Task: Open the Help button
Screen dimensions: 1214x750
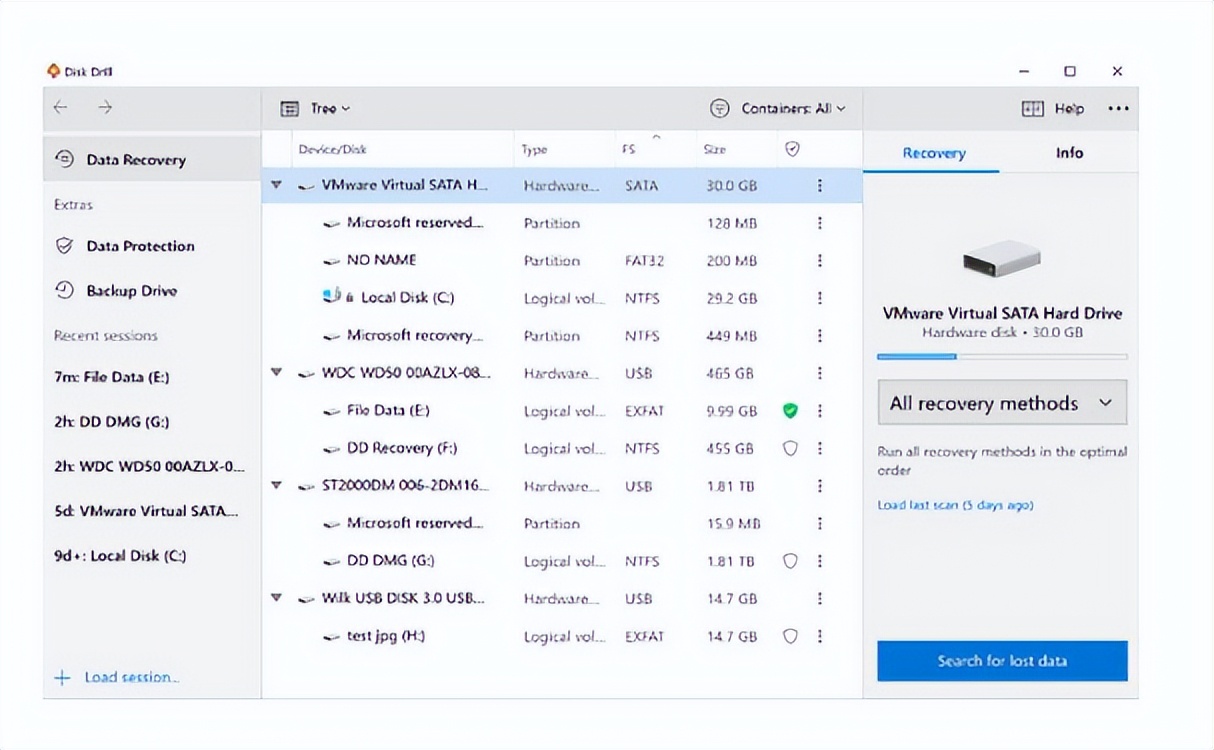Action: (x=1052, y=109)
